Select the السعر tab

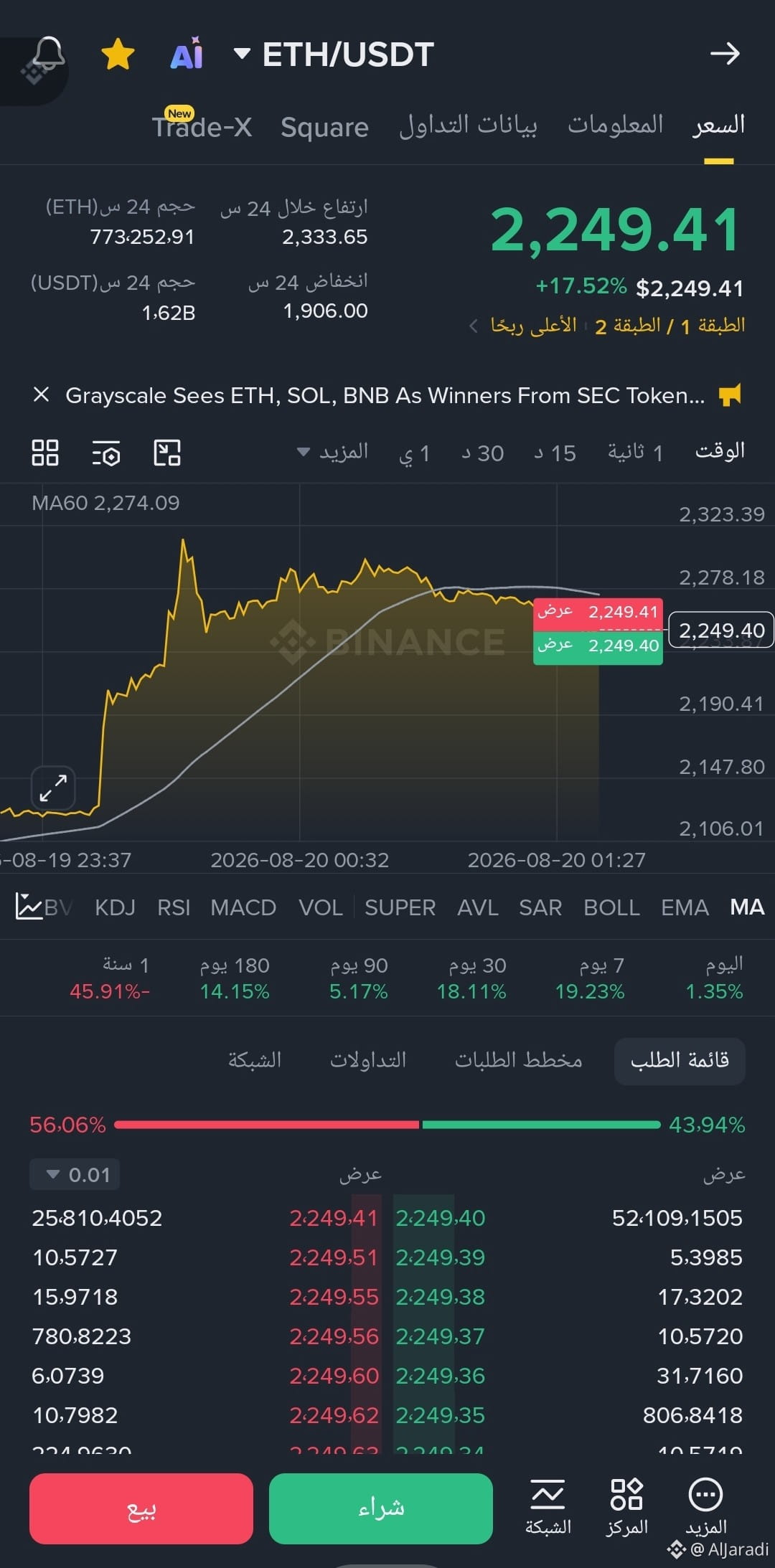(x=718, y=125)
